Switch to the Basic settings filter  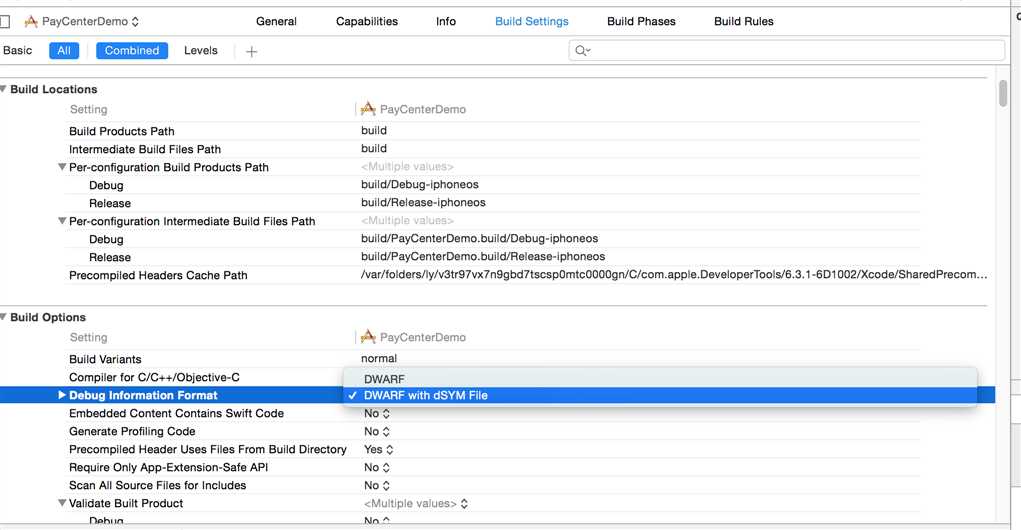[18, 51]
